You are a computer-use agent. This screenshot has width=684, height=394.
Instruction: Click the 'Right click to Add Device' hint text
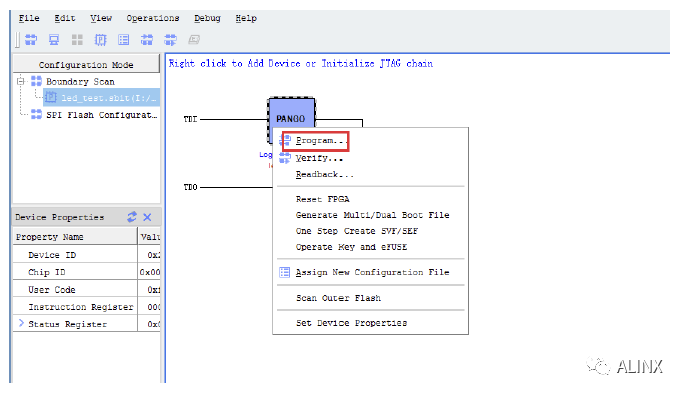pyautogui.click(x=301, y=64)
